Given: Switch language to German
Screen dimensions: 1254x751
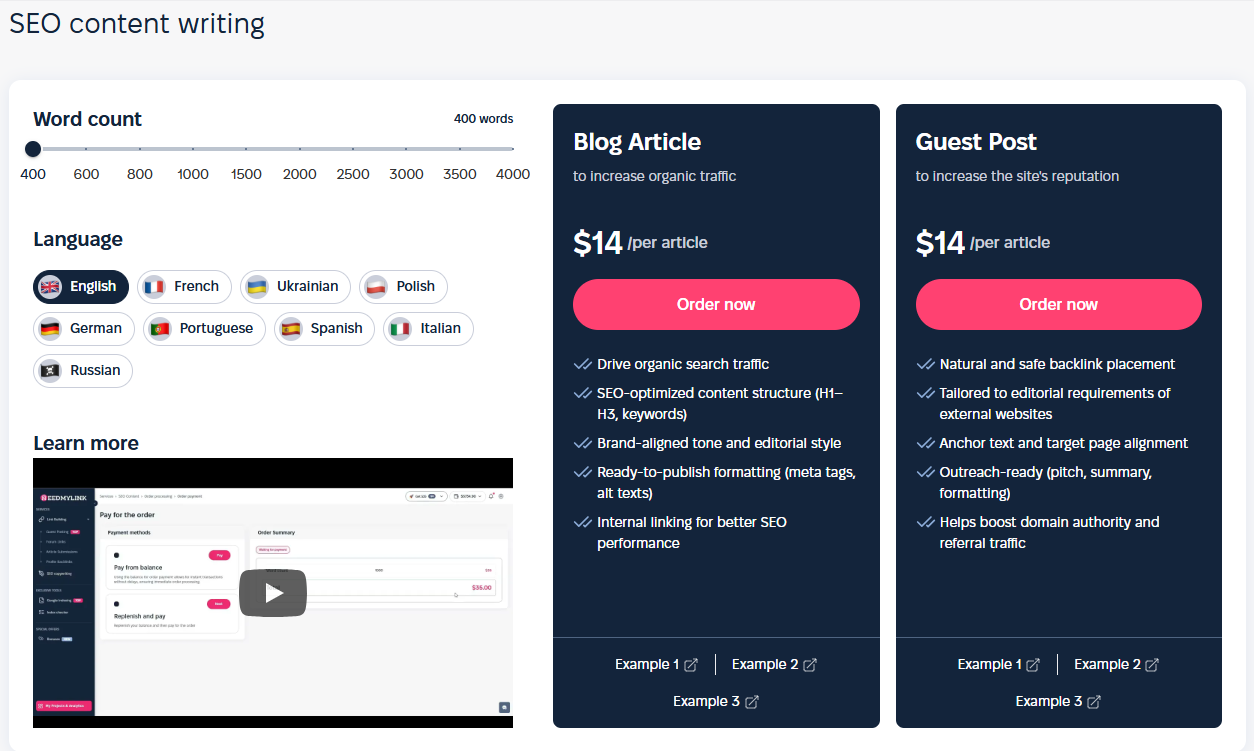Looking at the screenshot, I should (x=83, y=329).
